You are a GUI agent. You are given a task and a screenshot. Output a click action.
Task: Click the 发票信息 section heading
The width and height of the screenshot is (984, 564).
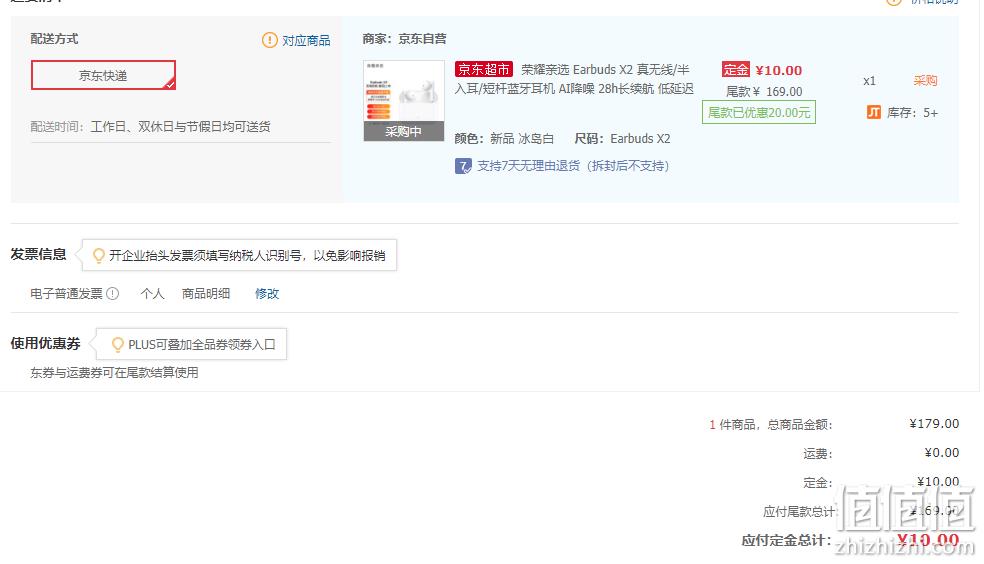point(38,254)
